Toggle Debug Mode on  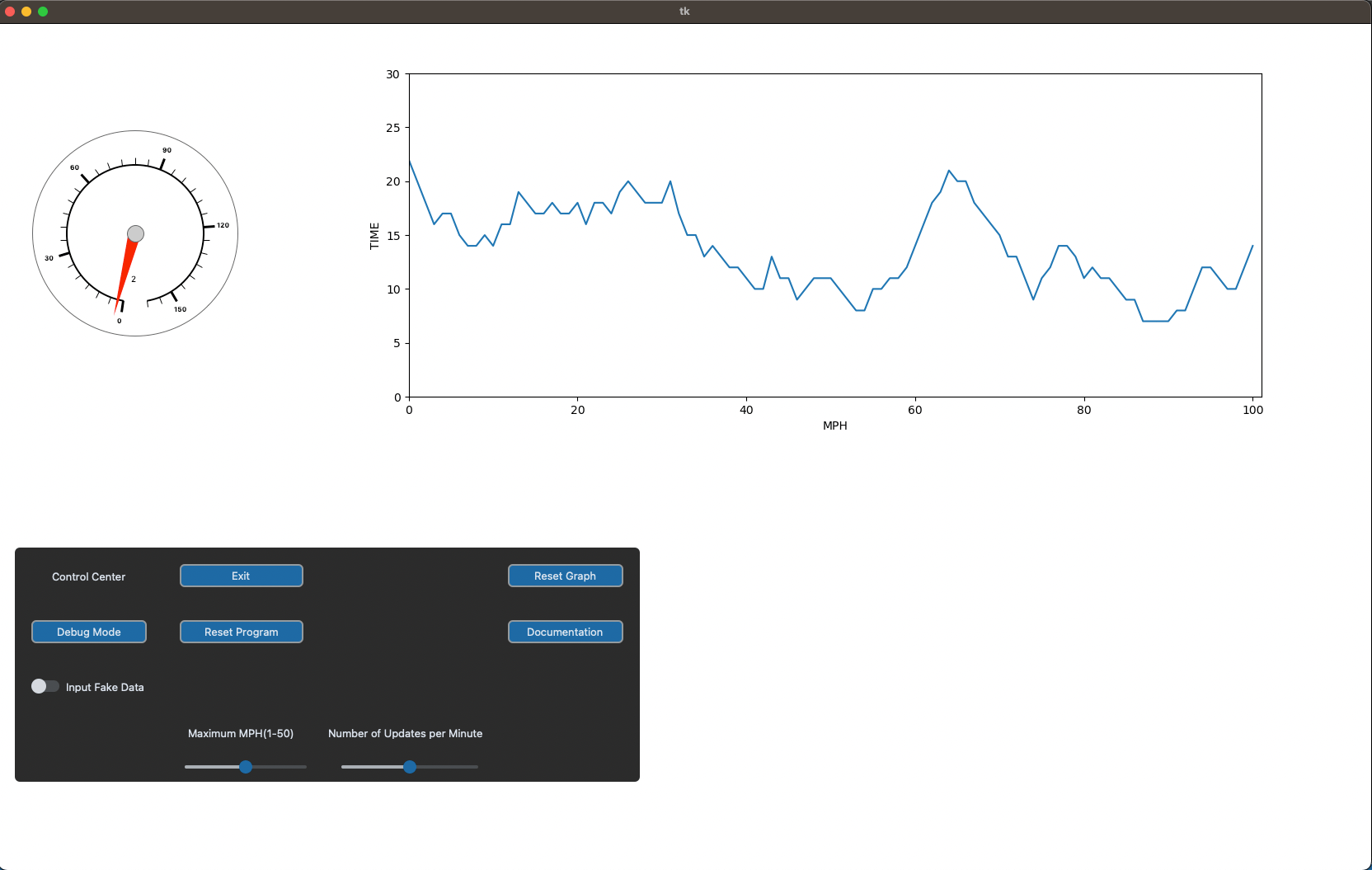tap(88, 632)
